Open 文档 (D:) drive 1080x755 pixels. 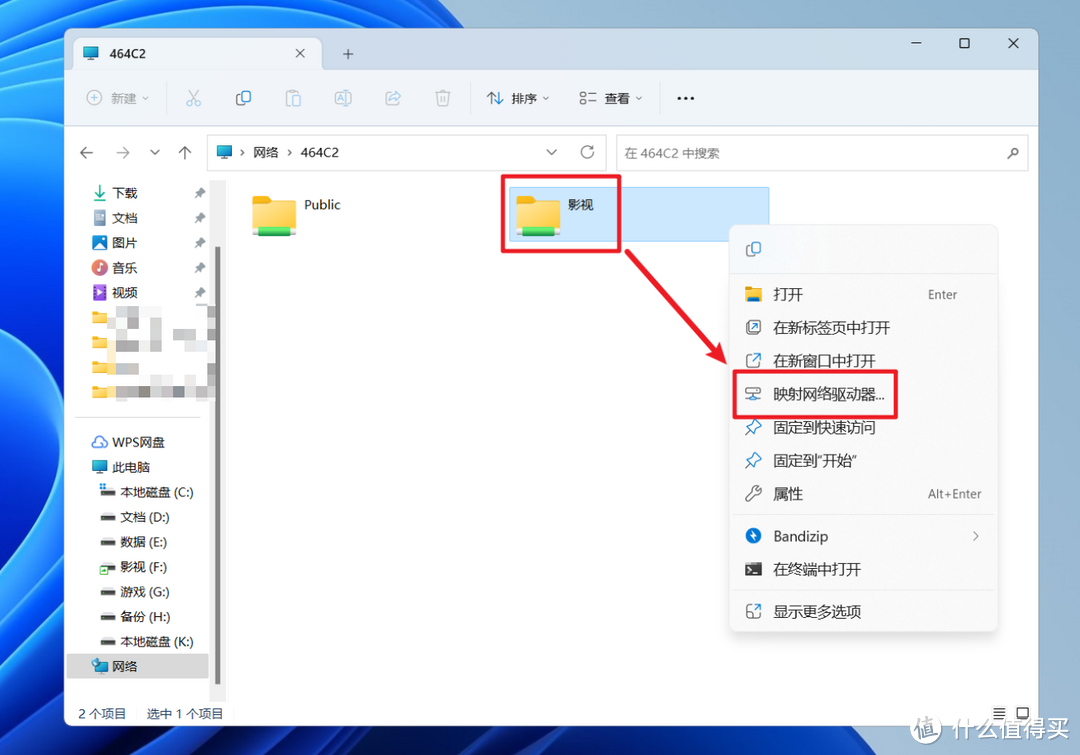136,517
